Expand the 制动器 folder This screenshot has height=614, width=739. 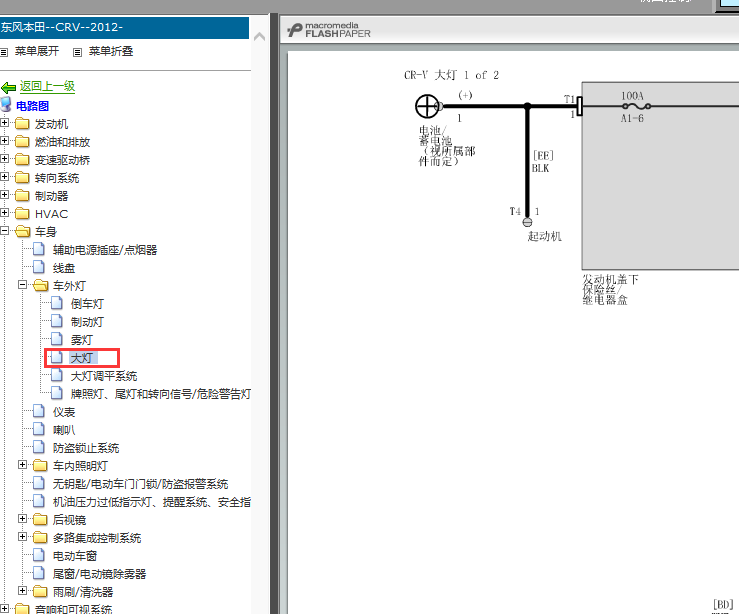[x=5, y=195]
